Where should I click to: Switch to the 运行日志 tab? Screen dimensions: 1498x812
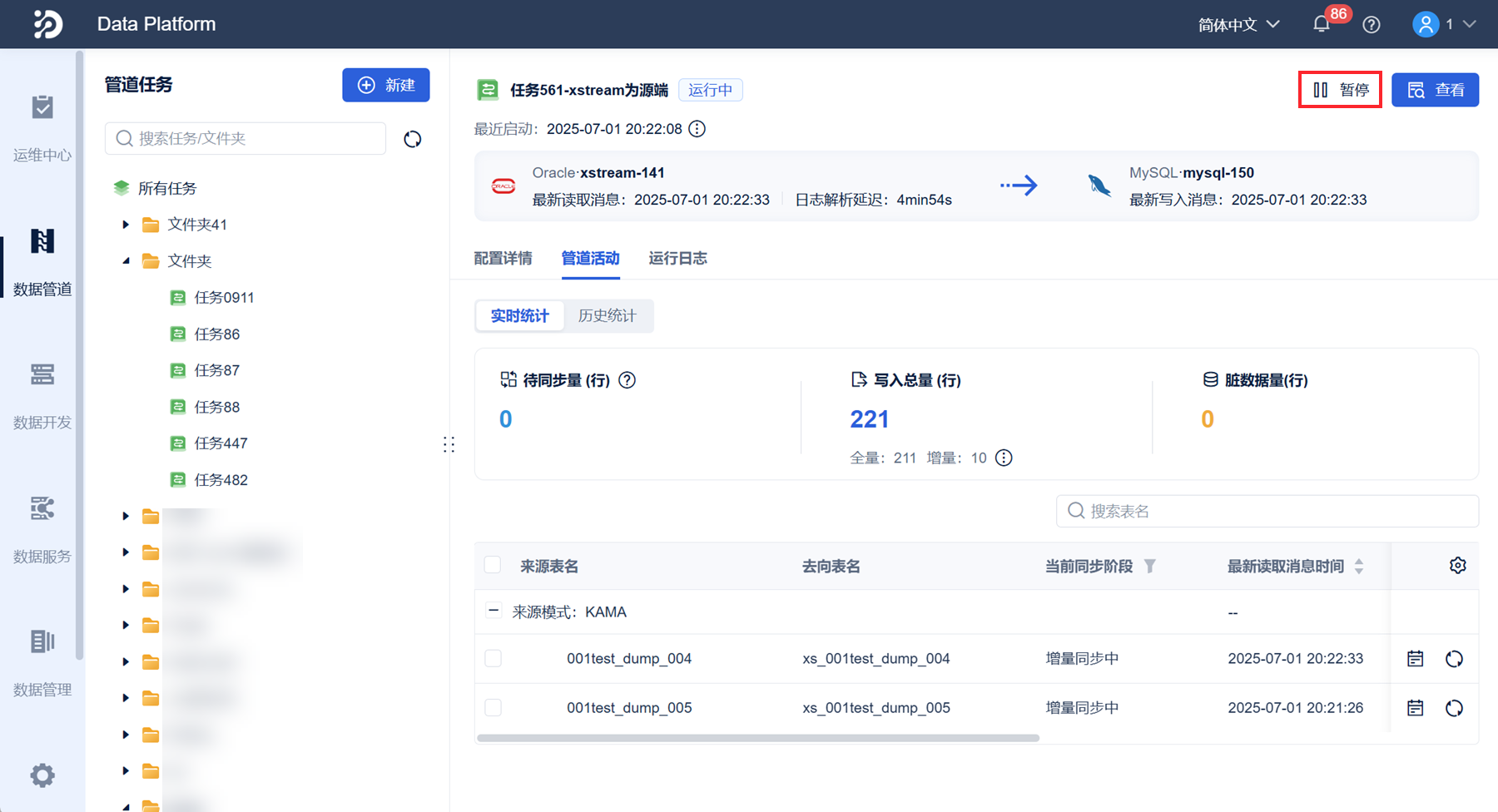pyautogui.click(x=678, y=259)
